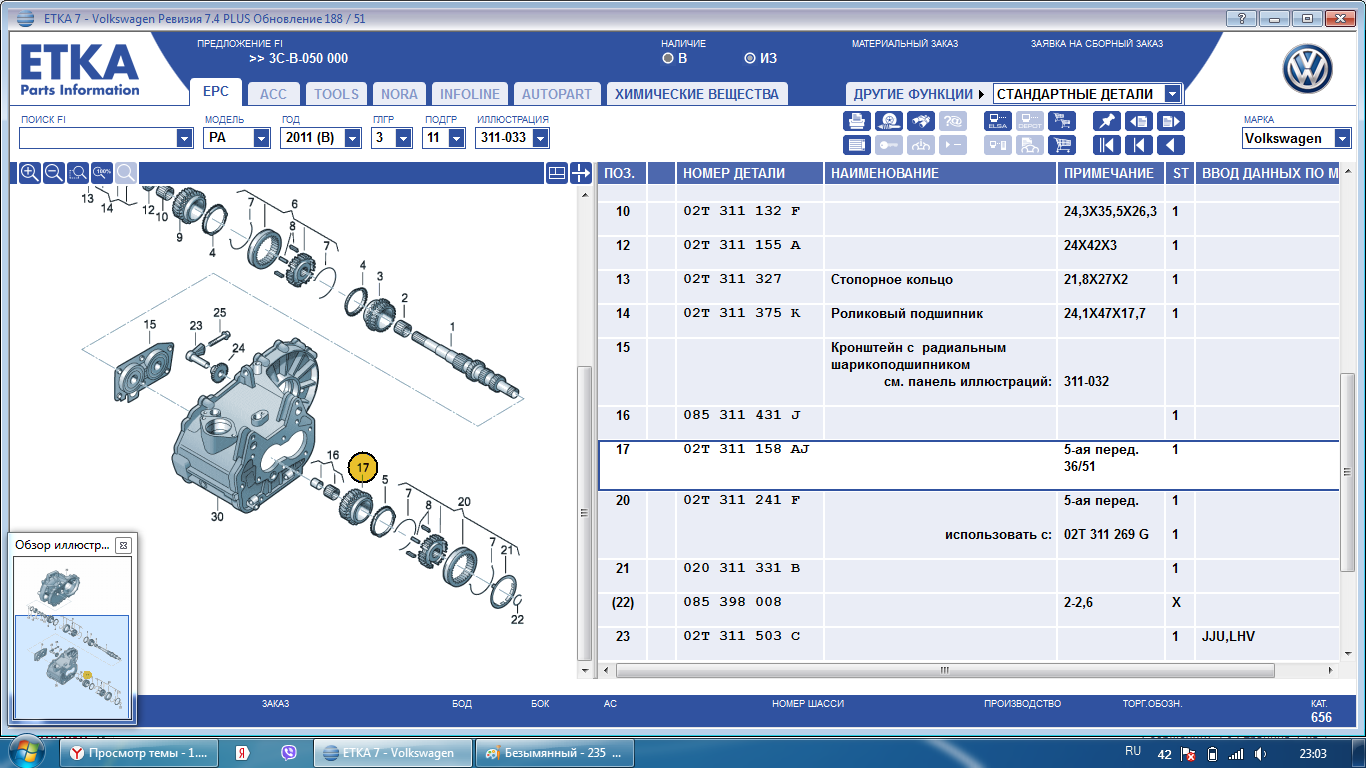The image size is (1366, 768).
Task: Click the ДРУГИЕ ФУНКЦИИ button
Action: click(917, 94)
